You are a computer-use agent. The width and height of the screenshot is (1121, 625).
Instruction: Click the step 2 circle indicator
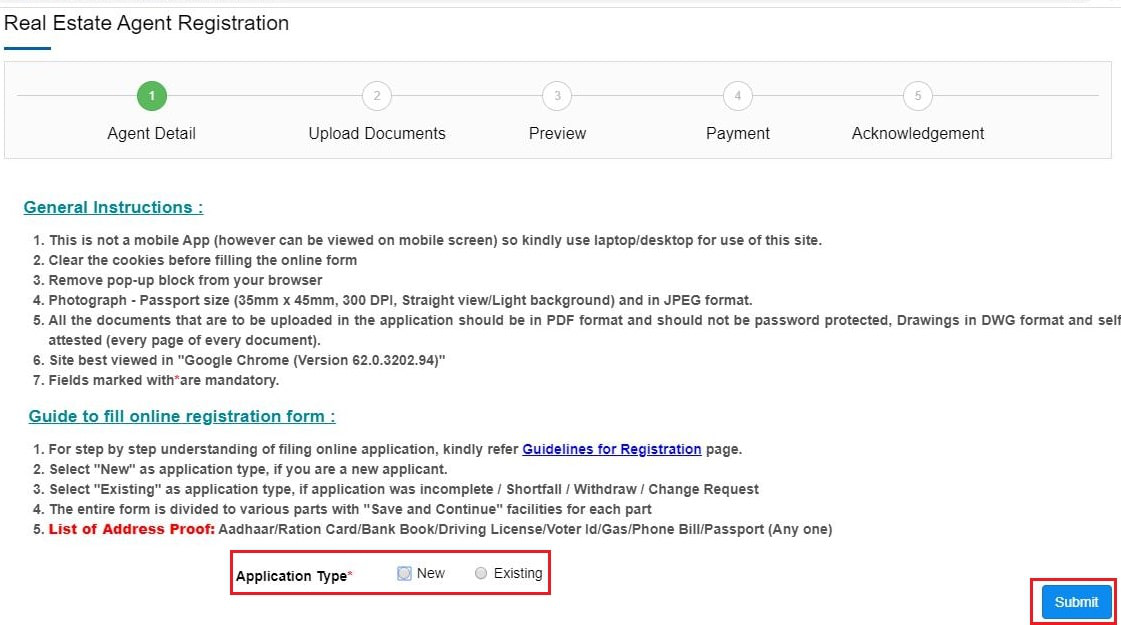pos(377,96)
